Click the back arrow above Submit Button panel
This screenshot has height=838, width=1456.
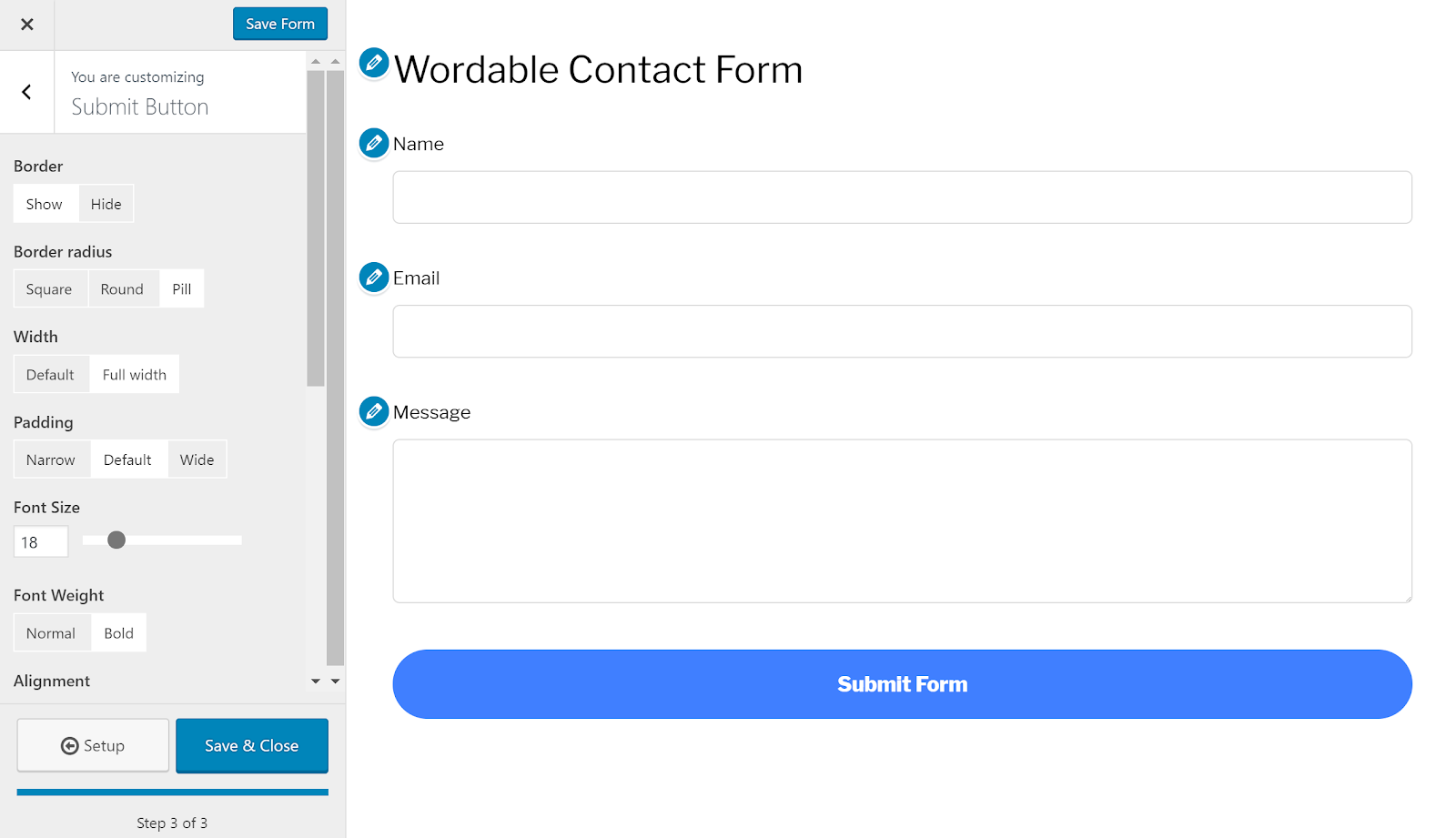(26, 92)
